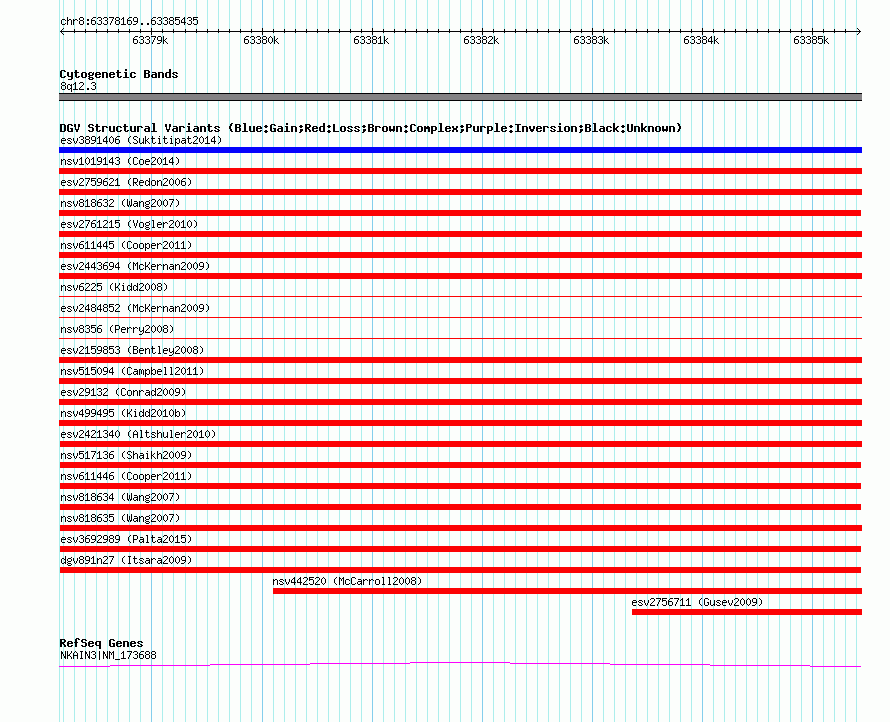The image size is (890, 722).
Task: Click the esv3891406 (Suktitipat2014) variant label
Action: pyautogui.click(x=141, y=140)
